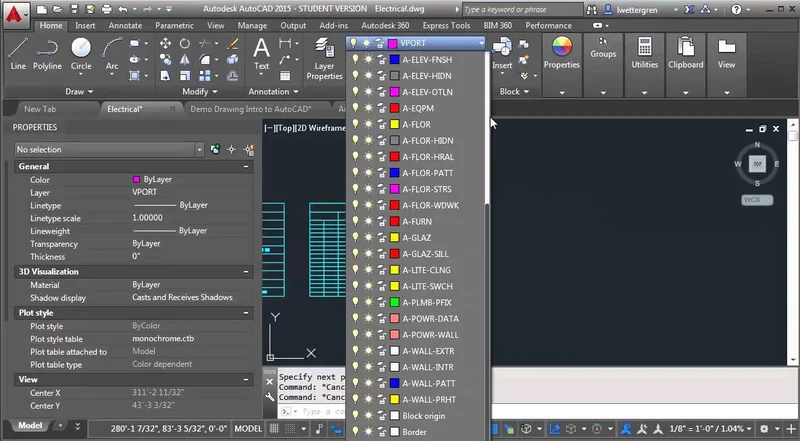Expand the Block panel

click(514, 92)
